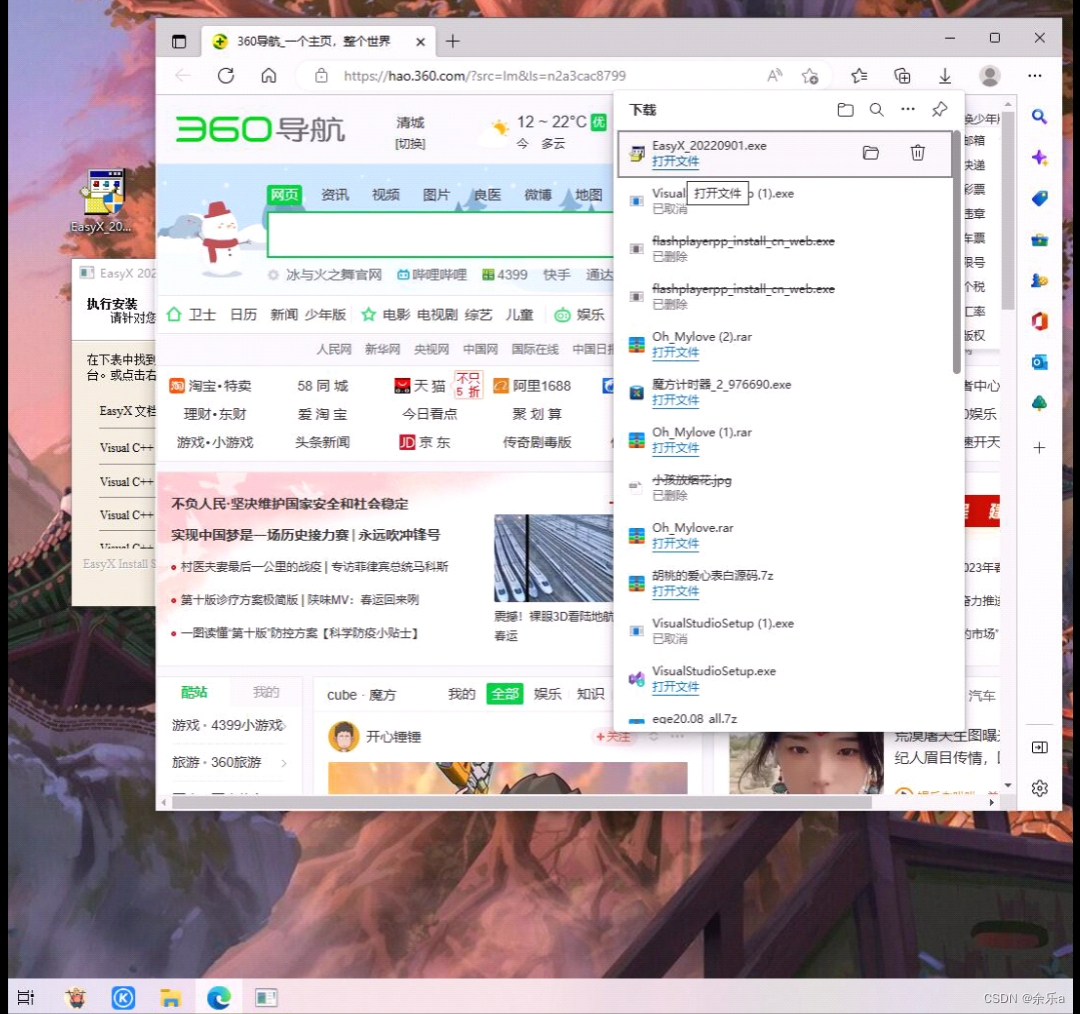Search downloads using the magnifier icon
Image resolution: width=1080 pixels, height=1014 pixels.
tap(876, 110)
